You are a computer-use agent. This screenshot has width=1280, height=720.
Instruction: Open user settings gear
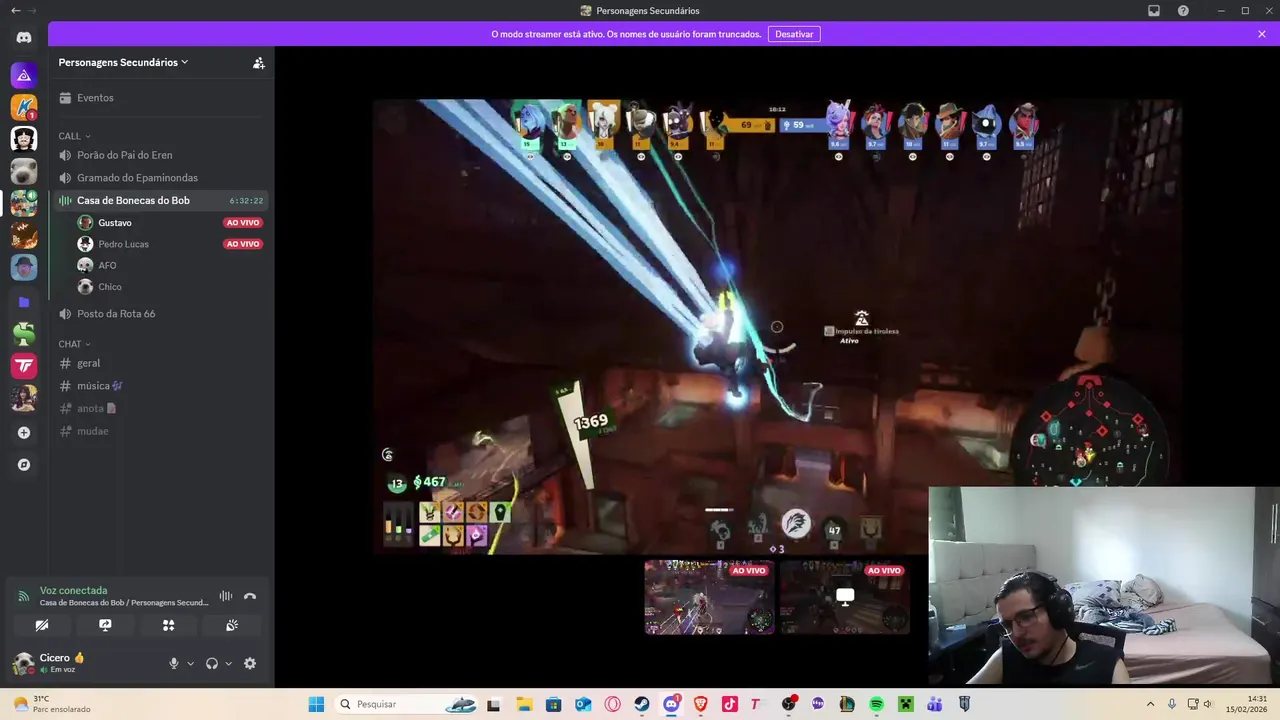tap(250, 663)
